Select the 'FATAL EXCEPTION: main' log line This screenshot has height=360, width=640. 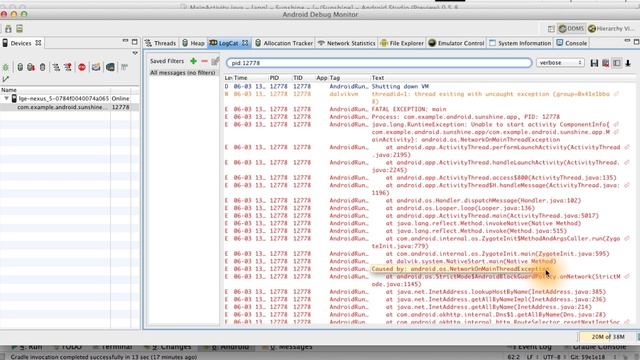429,109
